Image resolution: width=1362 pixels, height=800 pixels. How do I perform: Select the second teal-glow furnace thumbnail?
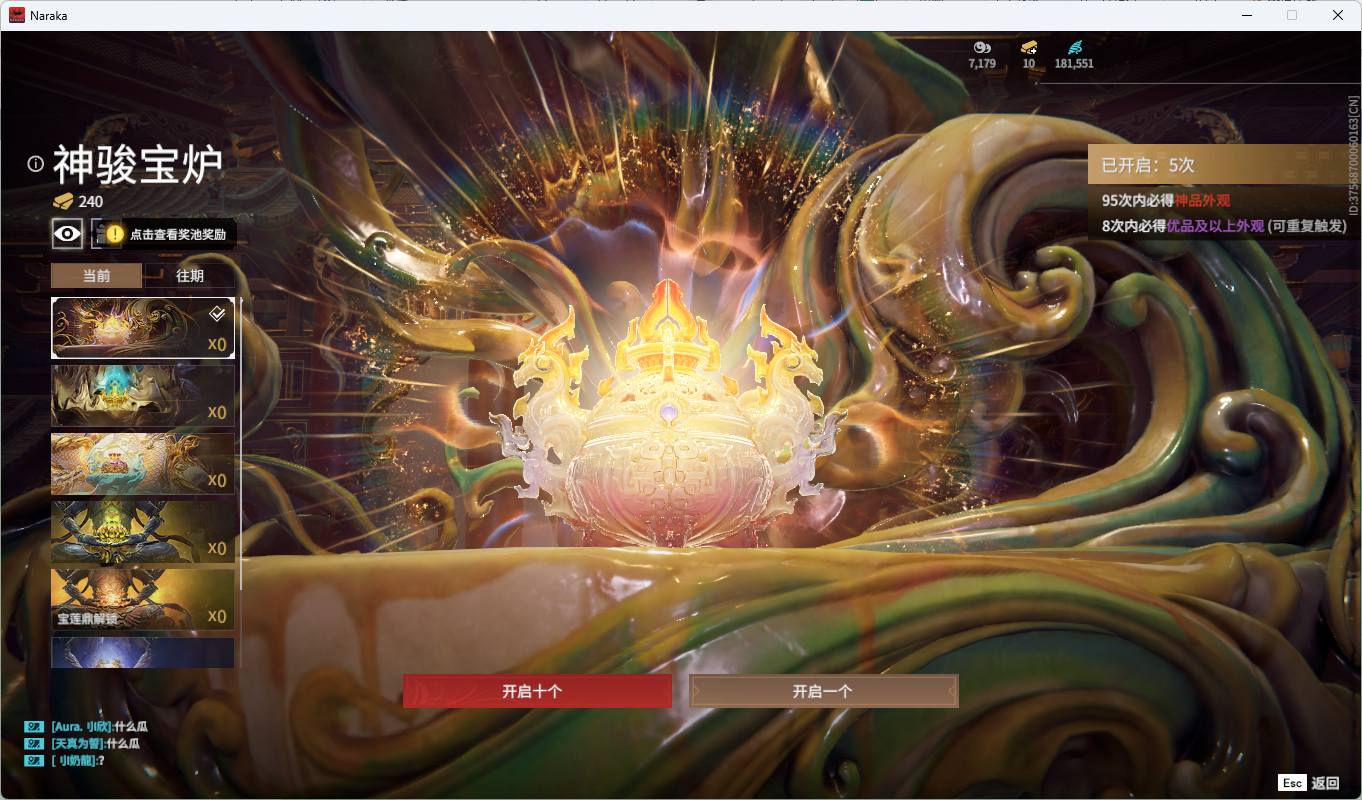coord(143,395)
